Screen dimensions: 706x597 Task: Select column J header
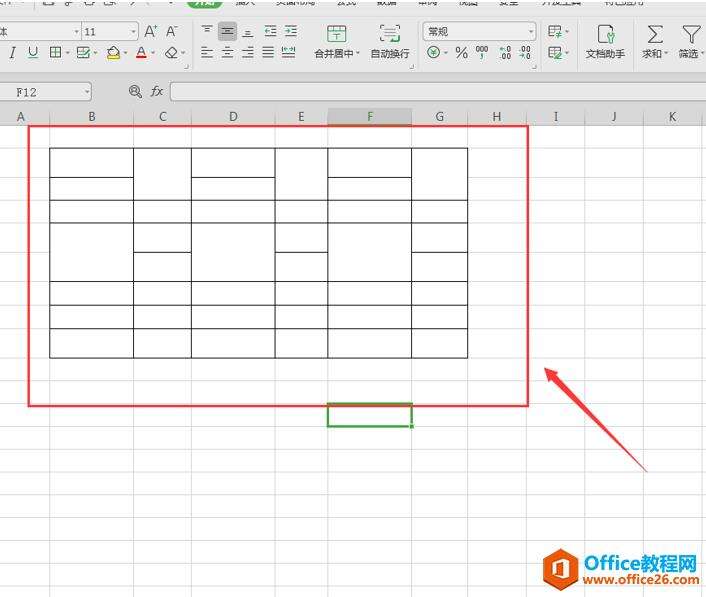click(614, 117)
